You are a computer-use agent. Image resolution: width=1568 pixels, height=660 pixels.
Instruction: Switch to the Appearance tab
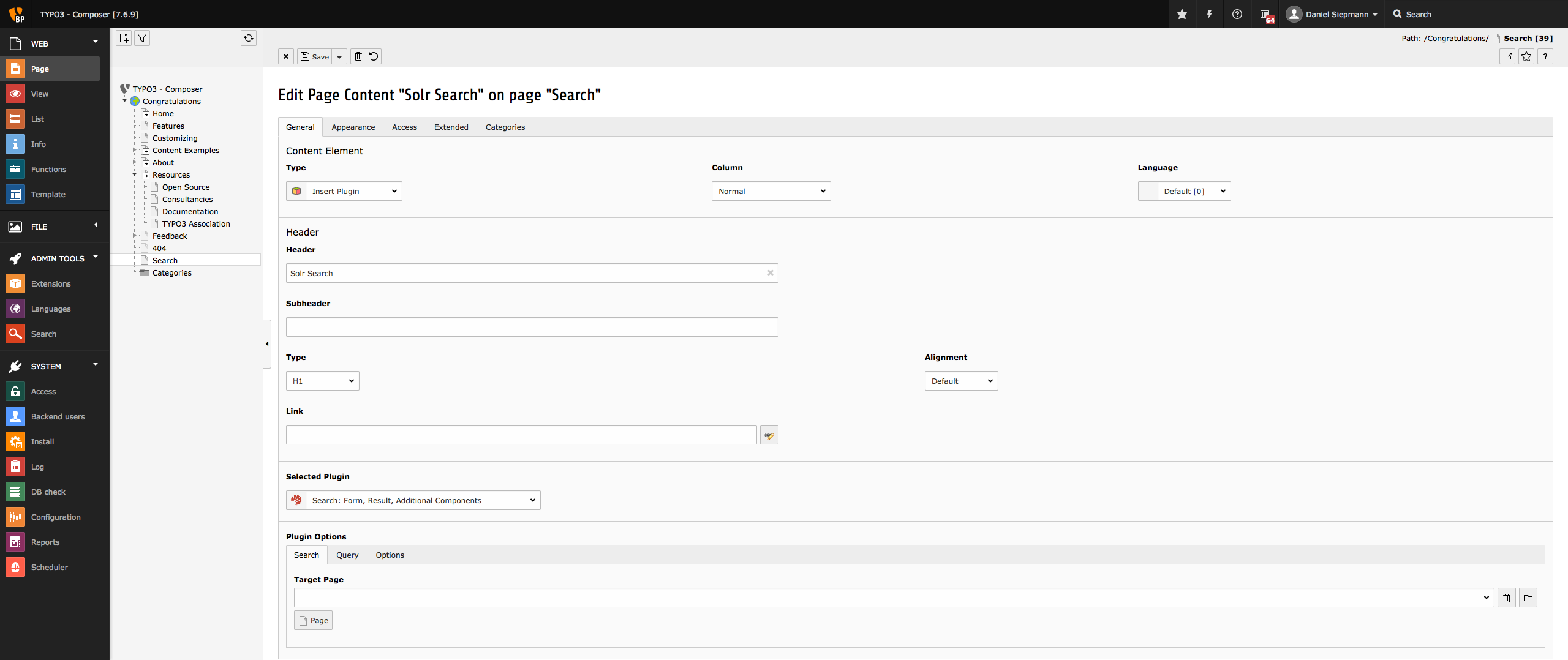coord(353,127)
